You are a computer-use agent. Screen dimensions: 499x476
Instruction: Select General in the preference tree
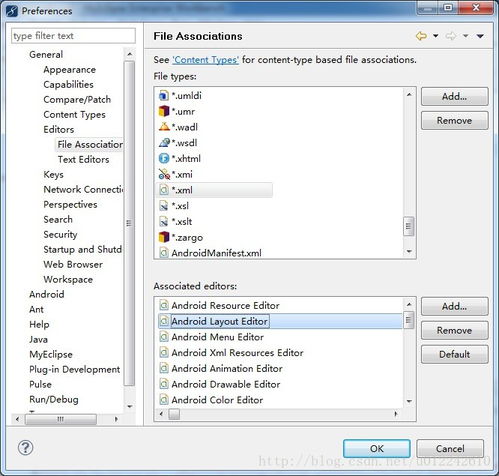click(46, 54)
